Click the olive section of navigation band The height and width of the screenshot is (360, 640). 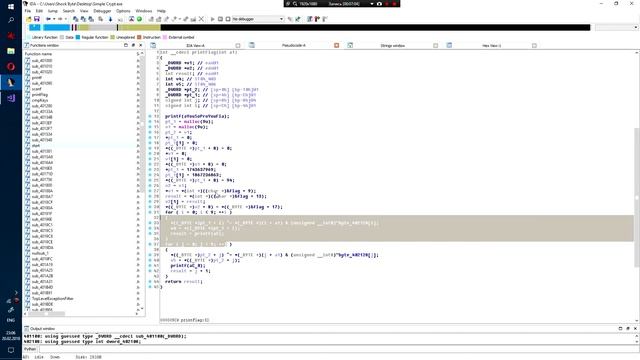[x=139, y=27]
